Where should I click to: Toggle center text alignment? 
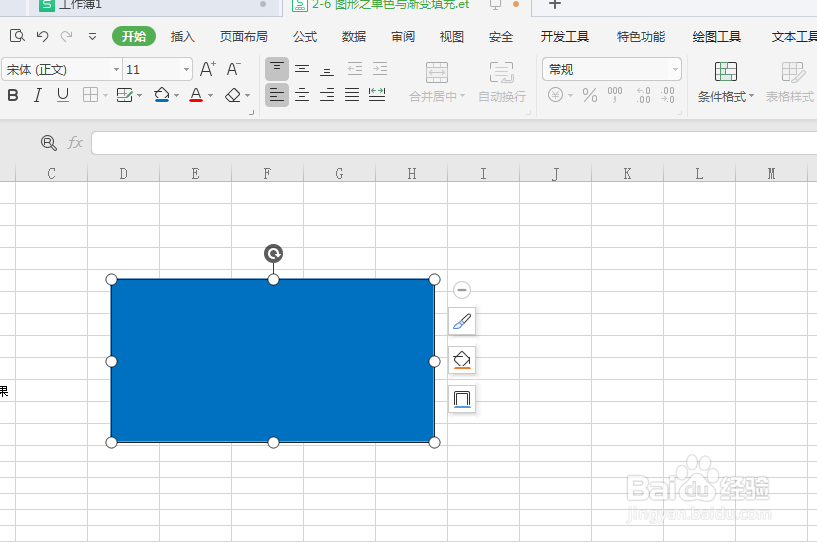click(x=302, y=95)
